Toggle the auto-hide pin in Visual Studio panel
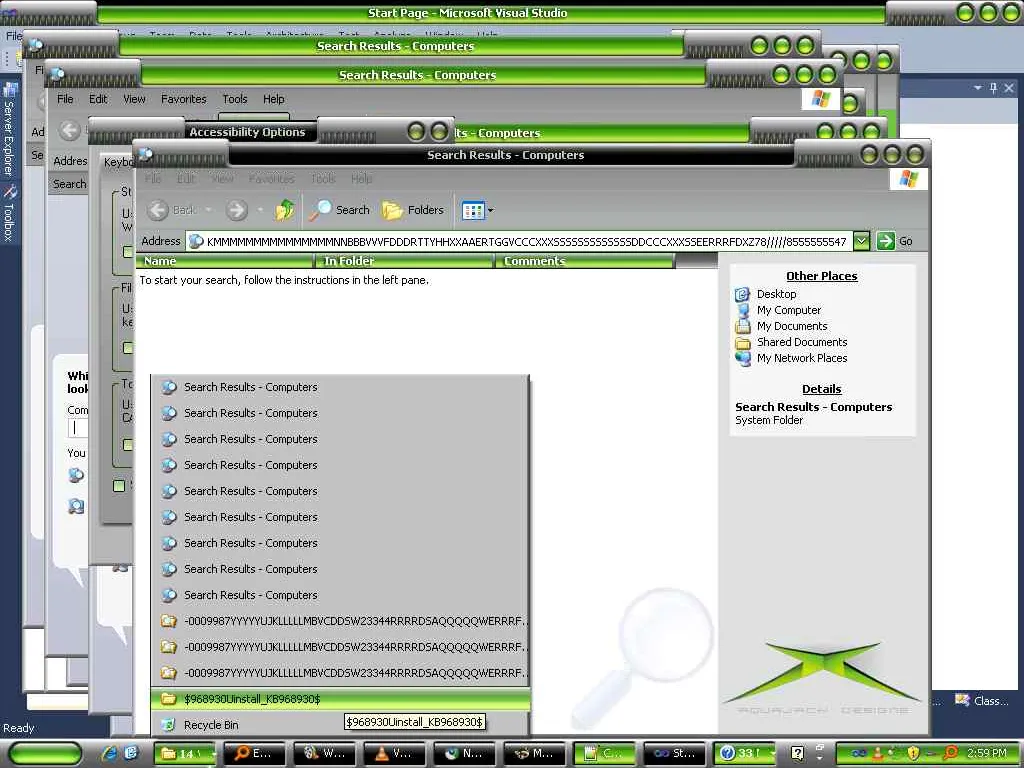The width and height of the screenshot is (1024, 768). pos(993,88)
